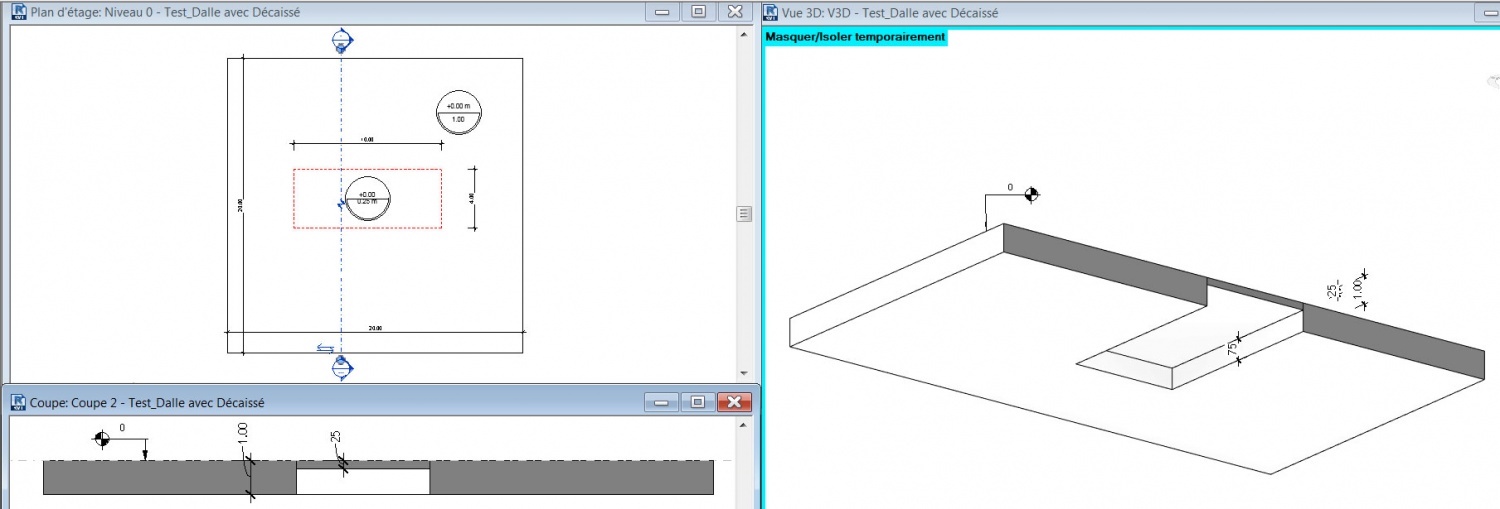Click the level datum symbol in the section view
This screenshot has height=509, width=1500.
(101, 439)
